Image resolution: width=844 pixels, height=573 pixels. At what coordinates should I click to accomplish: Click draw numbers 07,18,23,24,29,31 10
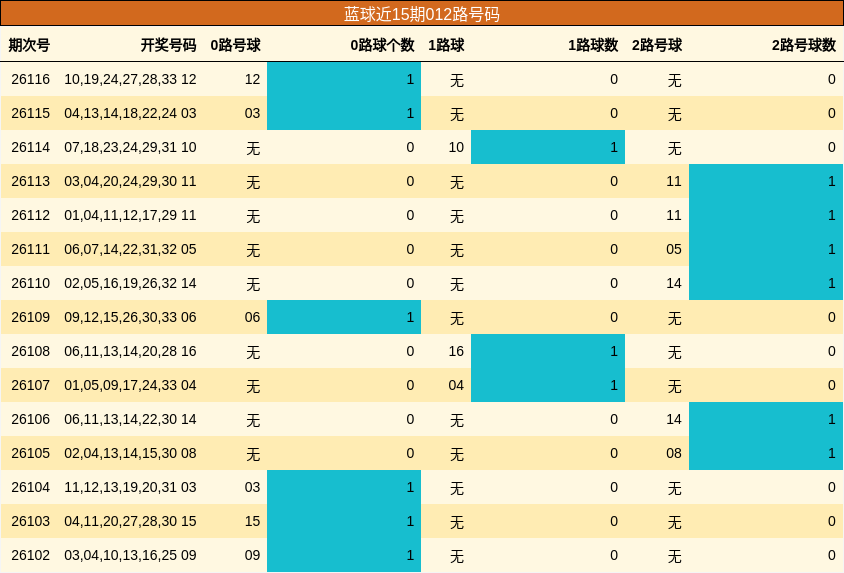[x=130, y=147]
